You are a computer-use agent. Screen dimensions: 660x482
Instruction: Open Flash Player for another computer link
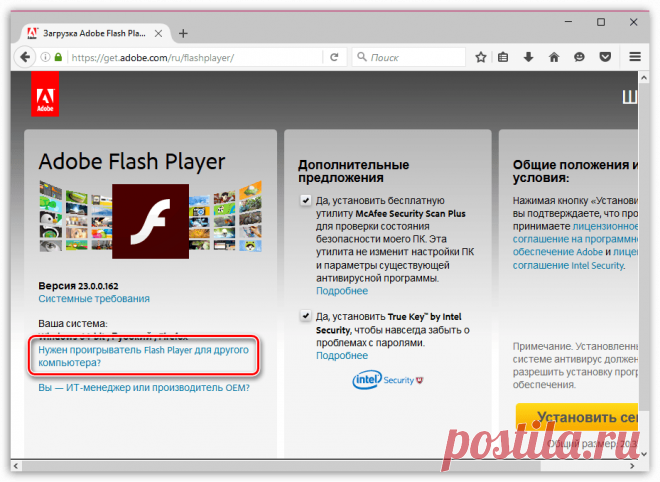(x=143, y=356)
